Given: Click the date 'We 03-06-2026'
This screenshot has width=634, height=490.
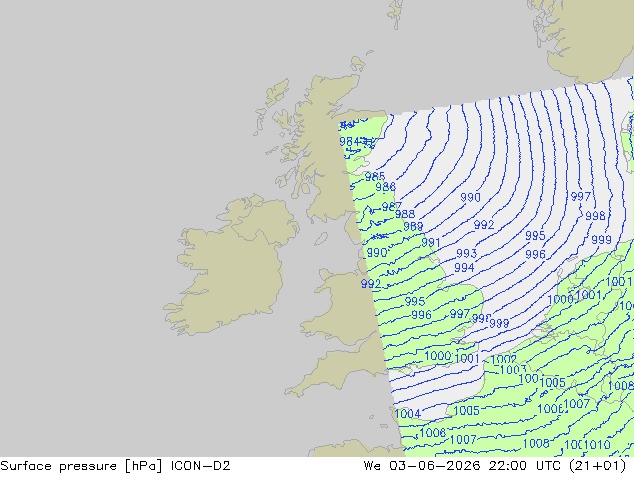Looking at the screenshot, I should (x=422, y=466).
